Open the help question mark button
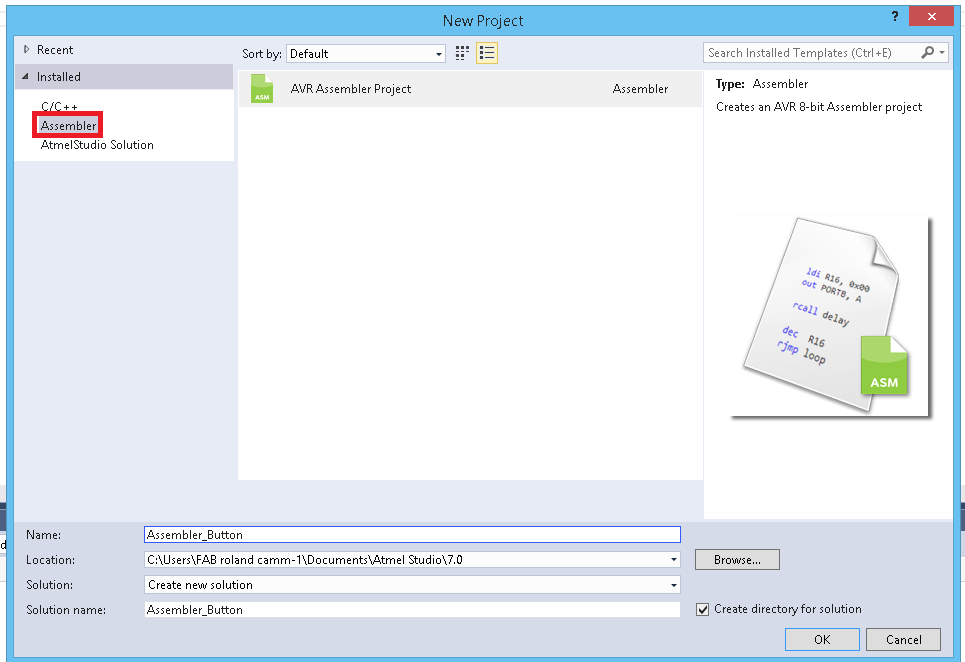 [x=894, y=17]
